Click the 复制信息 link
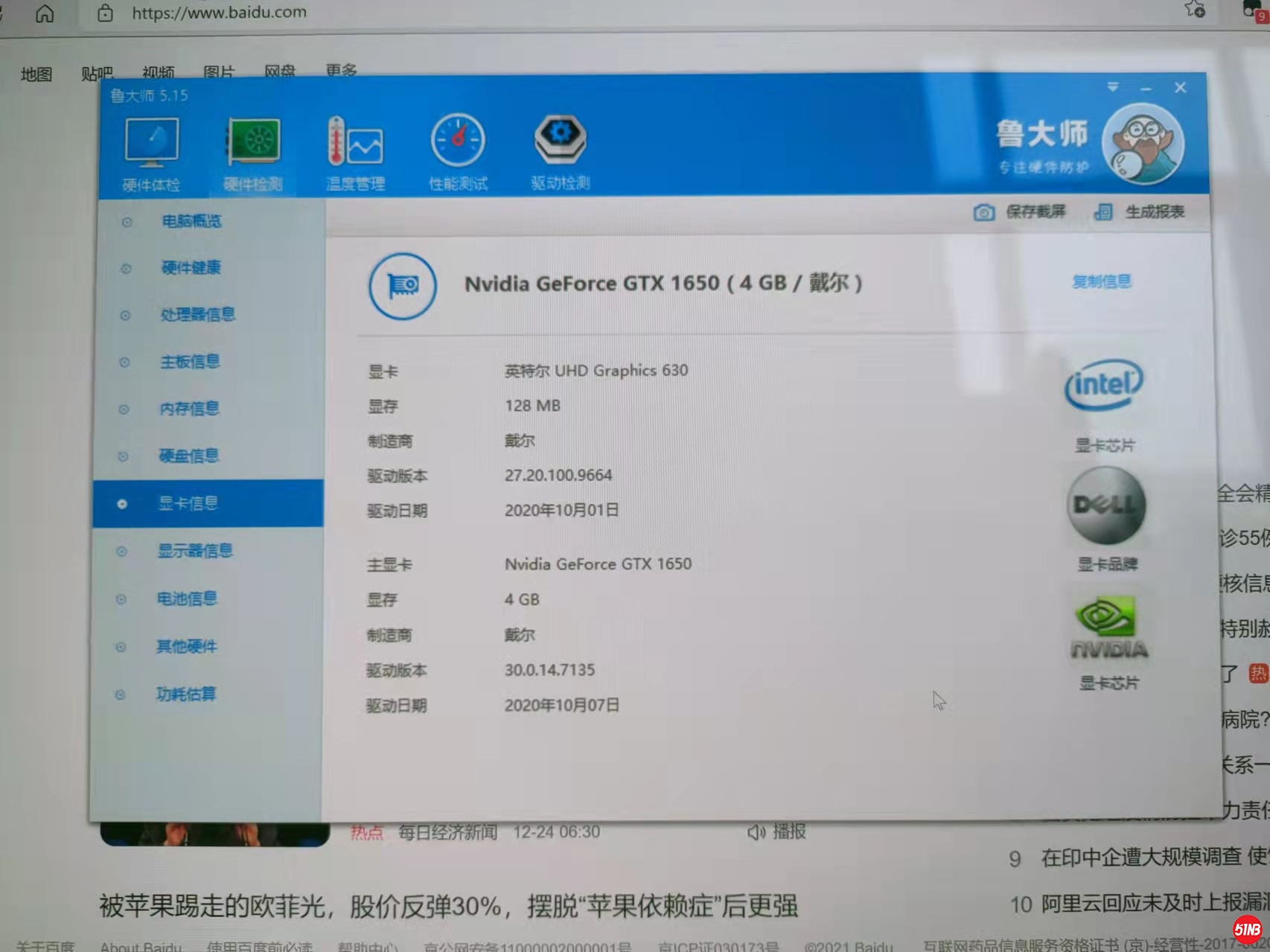Image resolution: width=1270 pixels, height=952 pixels. click(1102, 281)
